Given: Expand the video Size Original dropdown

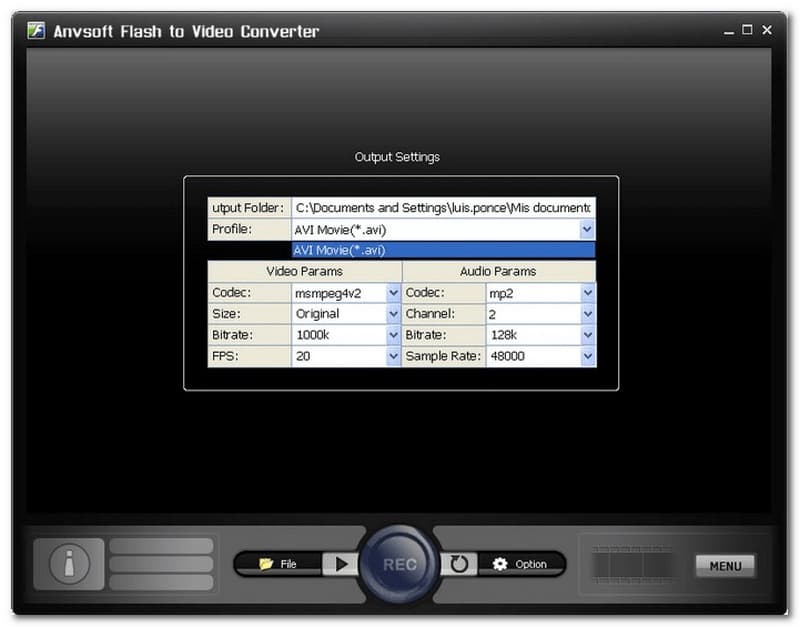Looking at the screenshot, I should 393,314.
